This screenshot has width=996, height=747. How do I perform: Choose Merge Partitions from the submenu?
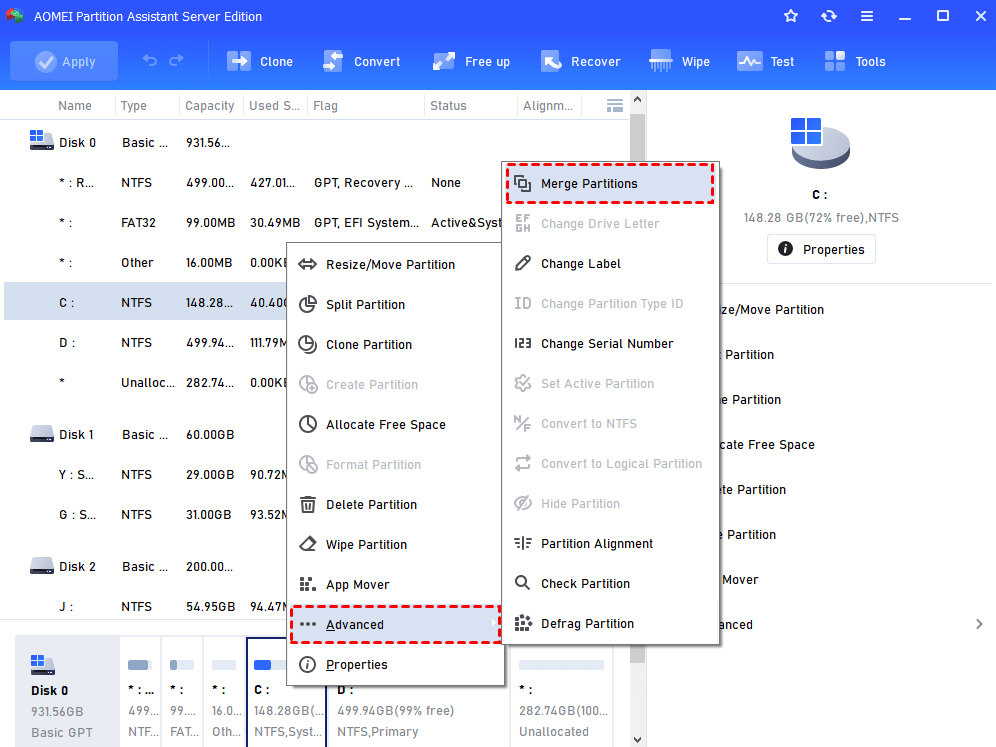point(610,184)
